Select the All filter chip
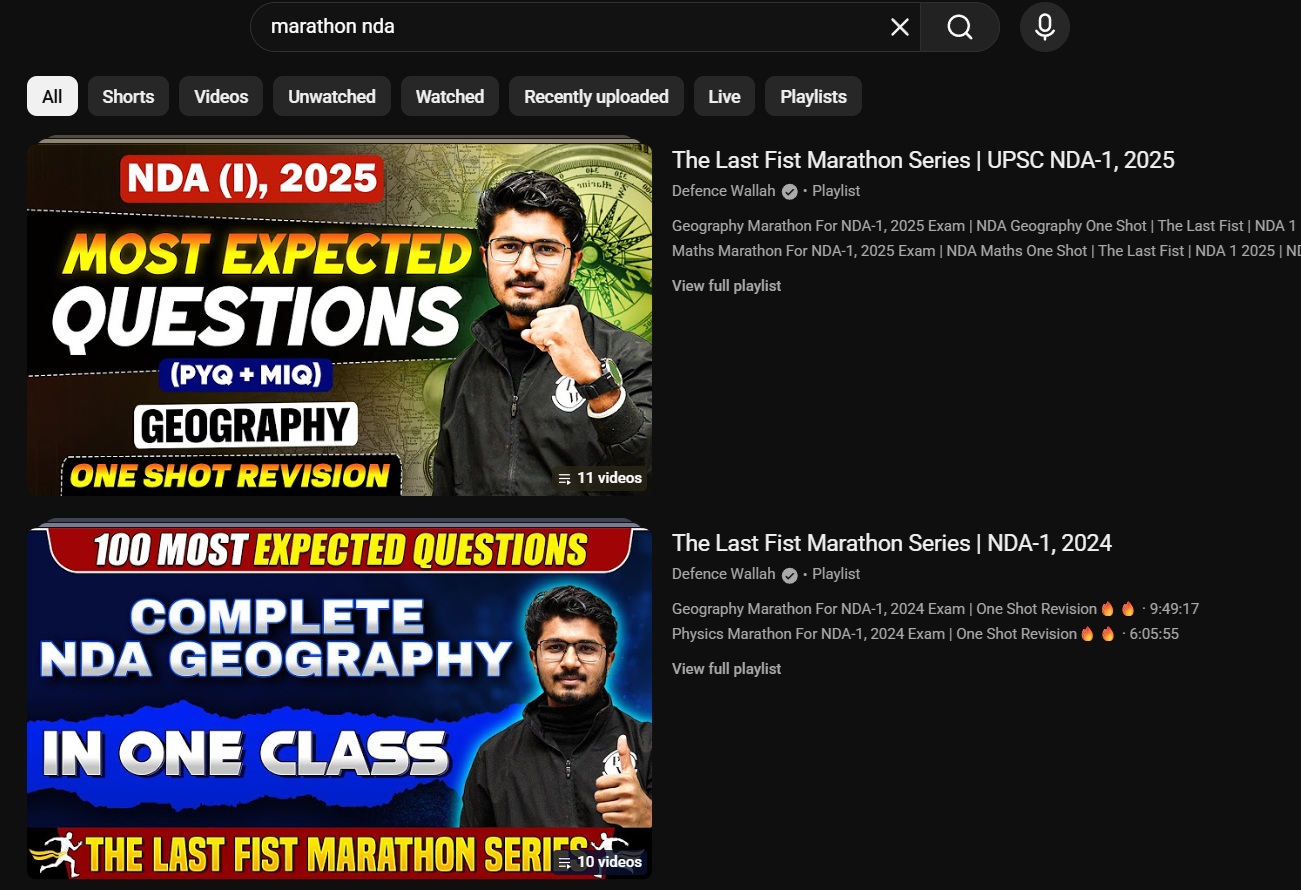This screenshot has height=890, width=1301. [x=52, y=97]
